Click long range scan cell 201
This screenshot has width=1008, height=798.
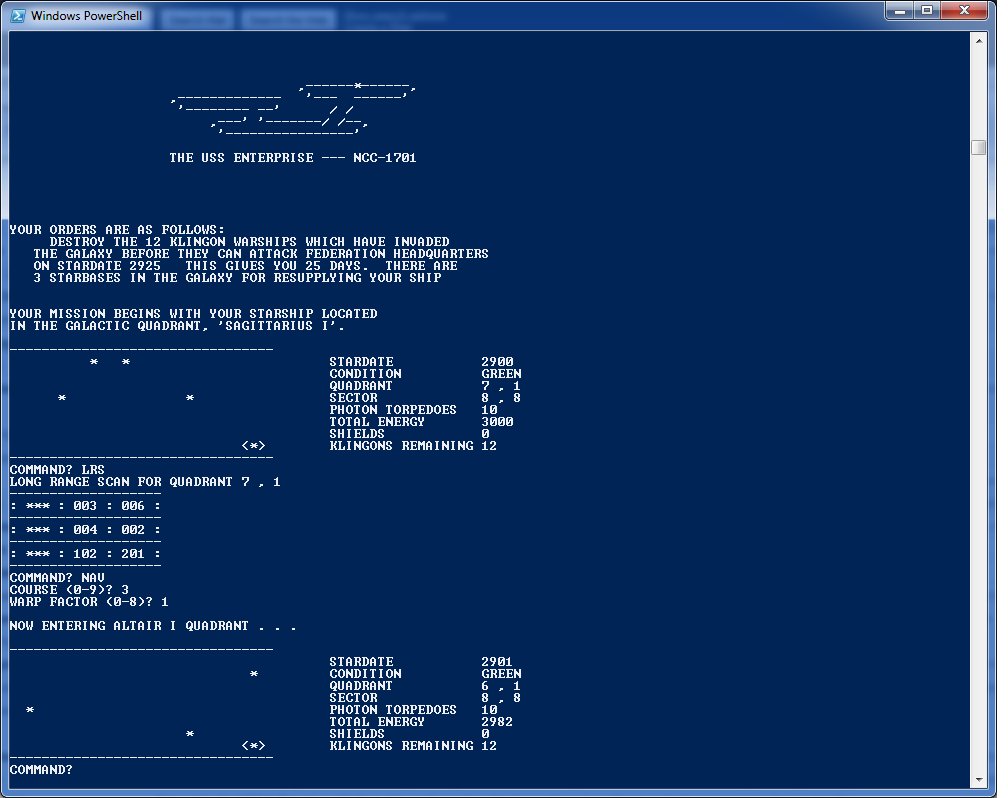[132, 554]
